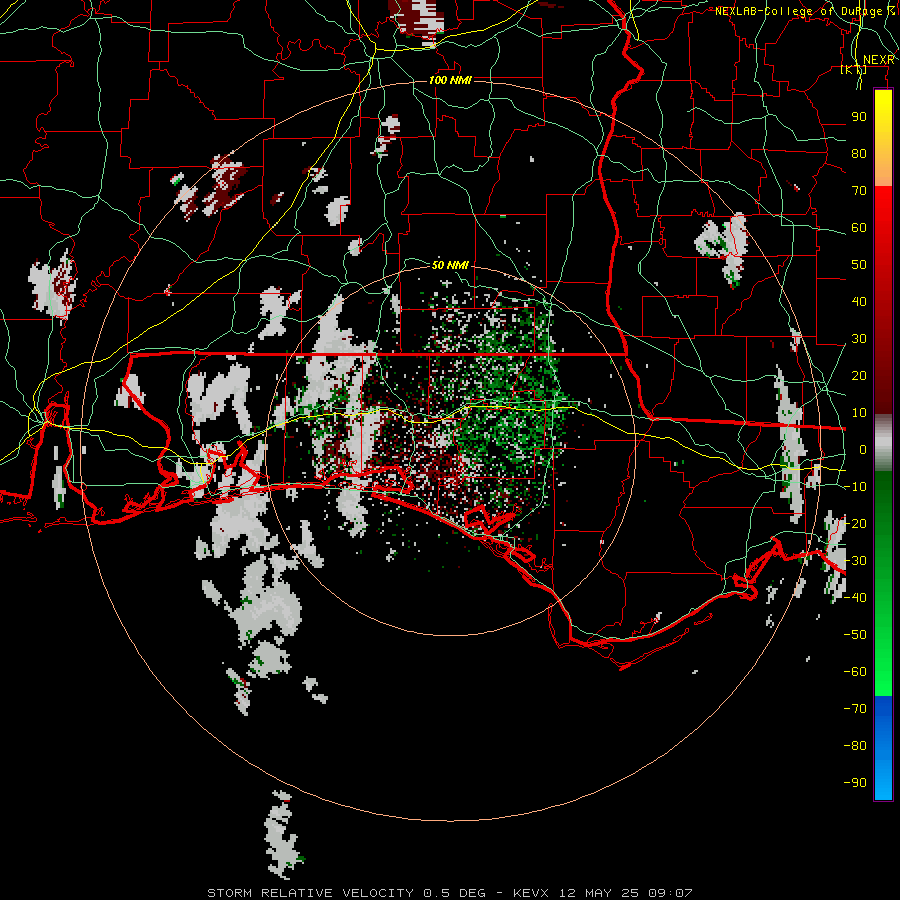Click the "-80" scale value
The image size is (900, 900).
pyautogui.click(x=855, y=746)
